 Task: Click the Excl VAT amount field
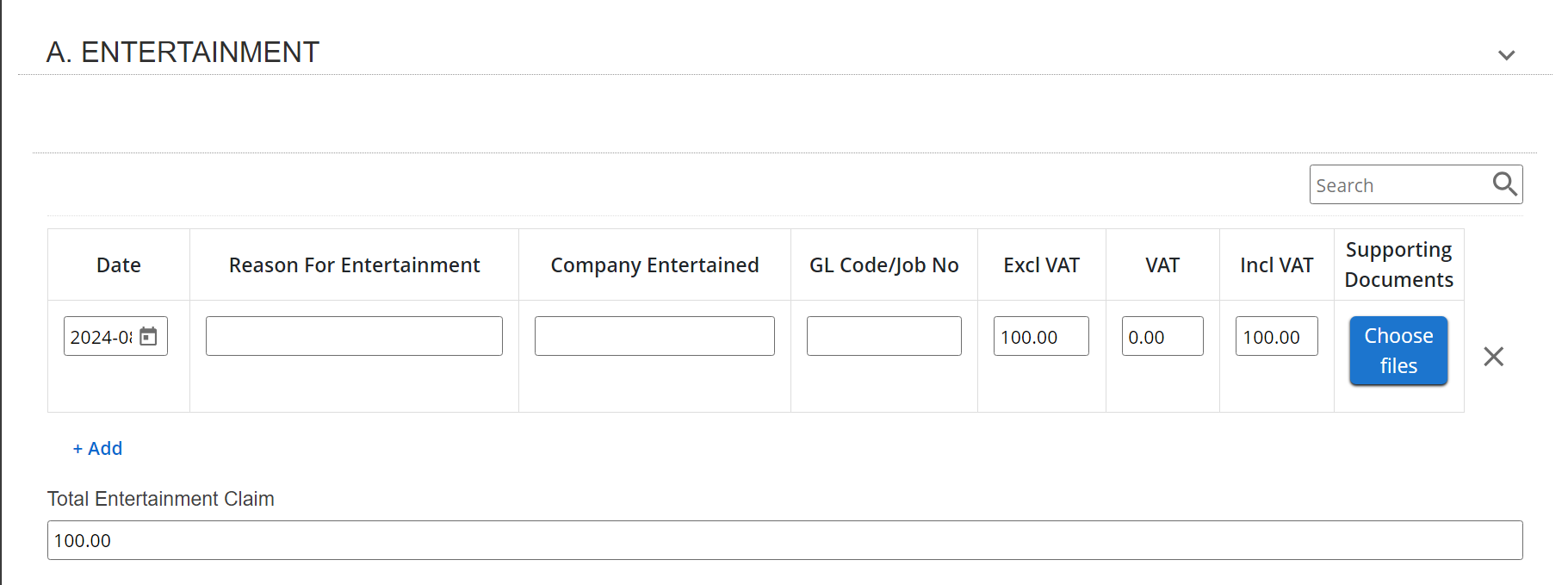[1040, 336]
